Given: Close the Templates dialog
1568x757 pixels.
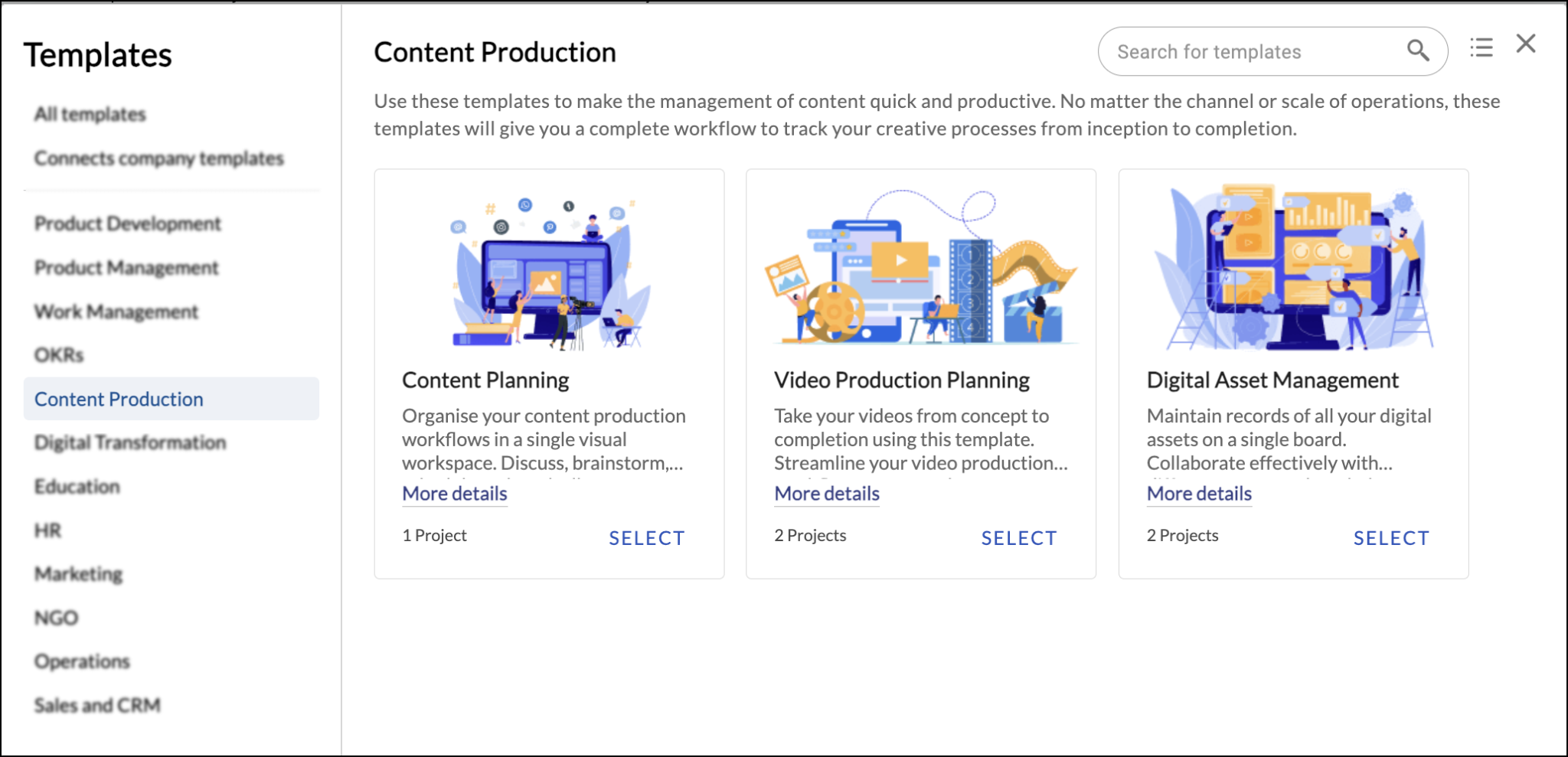Looking at the screenshot, I should [x=1525, y=44].
